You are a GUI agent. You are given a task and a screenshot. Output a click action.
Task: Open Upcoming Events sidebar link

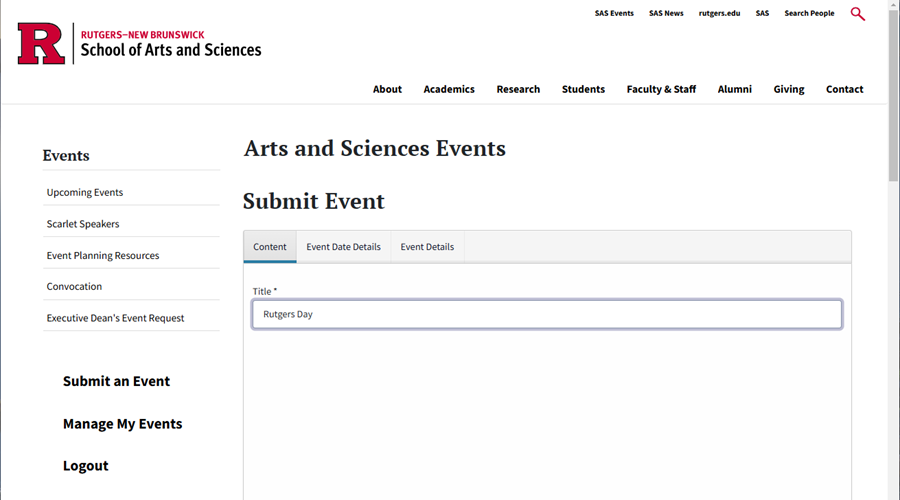[x=85, y=192]
